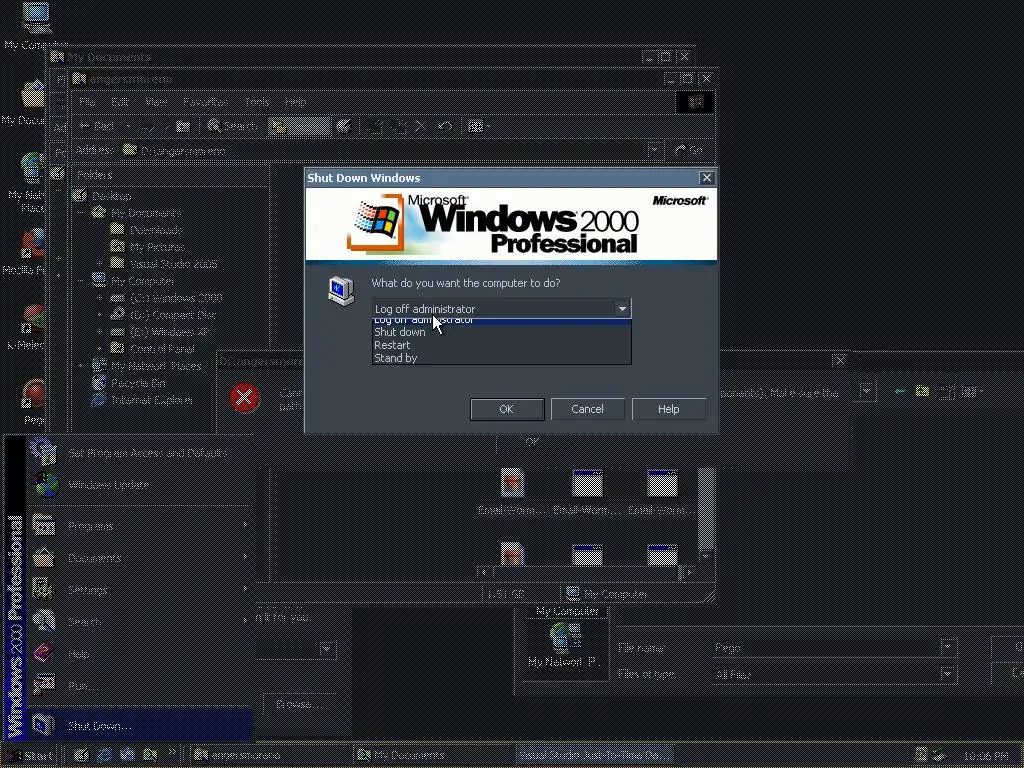Choose 'Restart' from the dropdown list
Image resolution: width=1024 pixels, height=768 pixels.
[x=501, y=345]
